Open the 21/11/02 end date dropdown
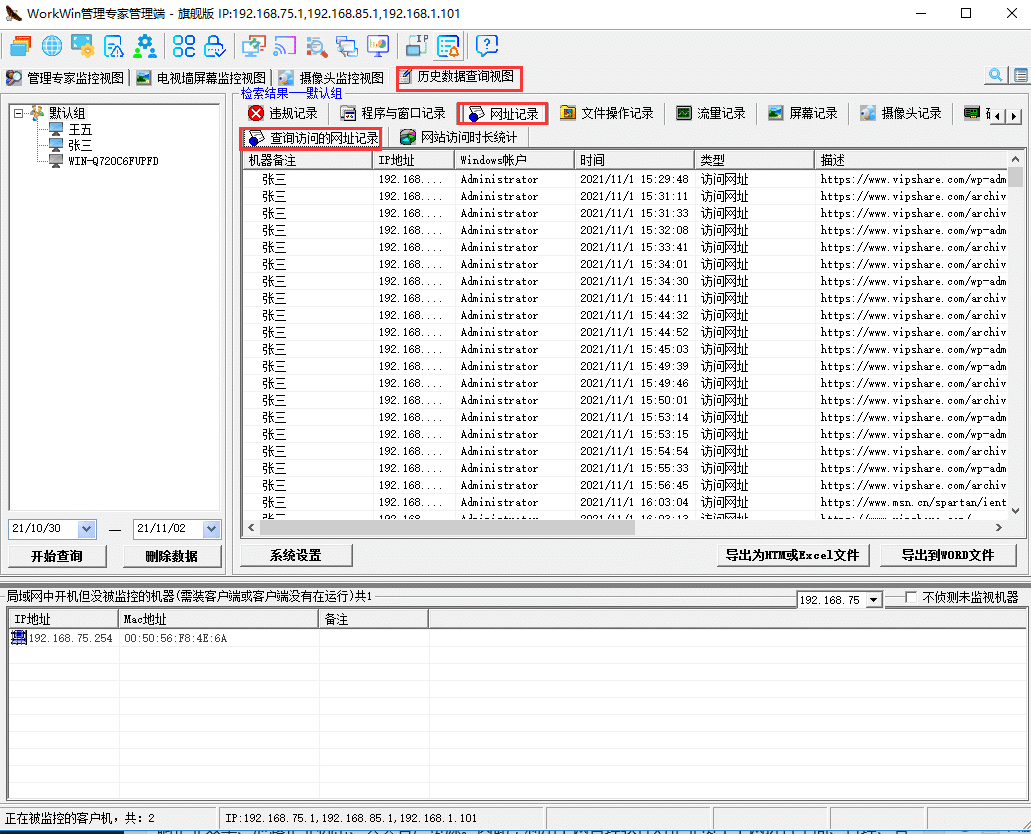1031x834 pixels. [211, 529]
